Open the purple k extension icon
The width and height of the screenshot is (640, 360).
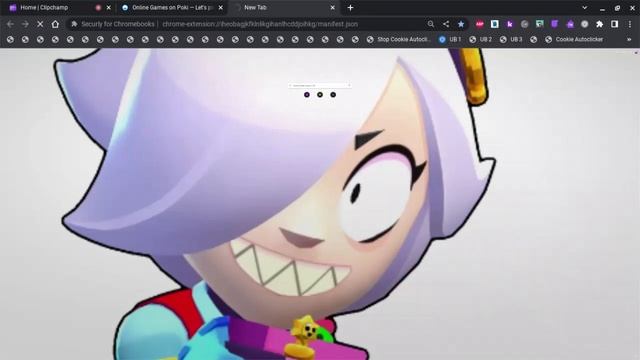tap(510, 24)
